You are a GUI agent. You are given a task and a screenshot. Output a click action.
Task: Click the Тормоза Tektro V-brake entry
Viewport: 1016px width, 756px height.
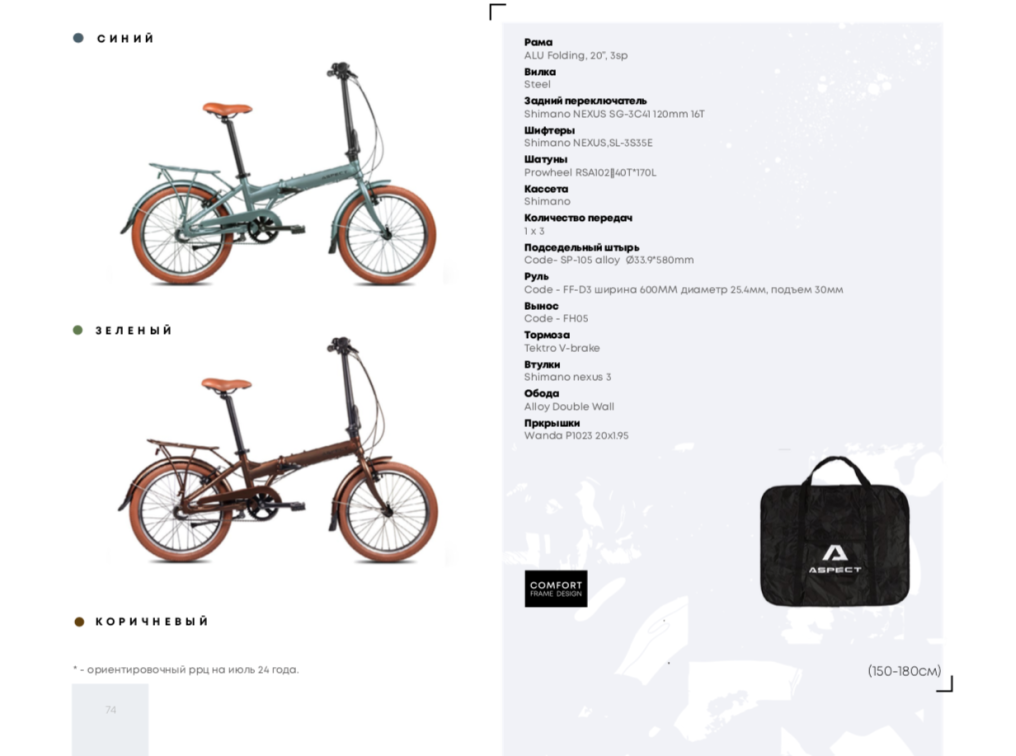[562, 341]
